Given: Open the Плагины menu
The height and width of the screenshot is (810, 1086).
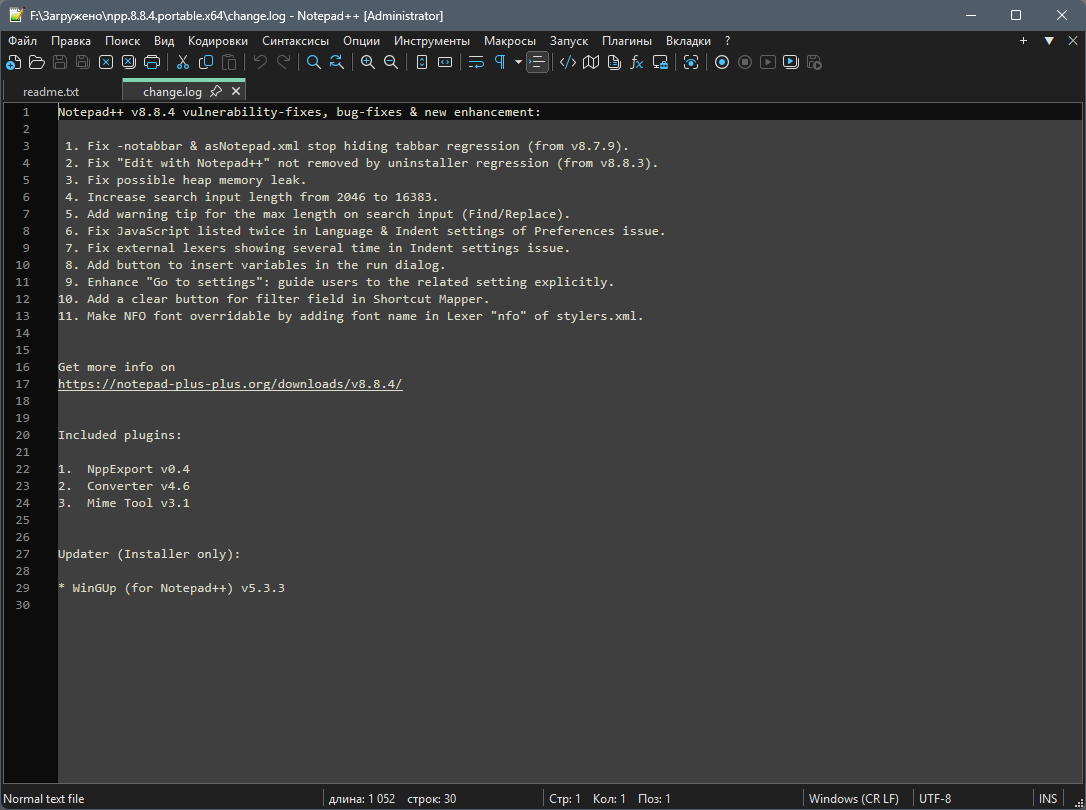Looking at the screenshot, I should coord(627,41).
